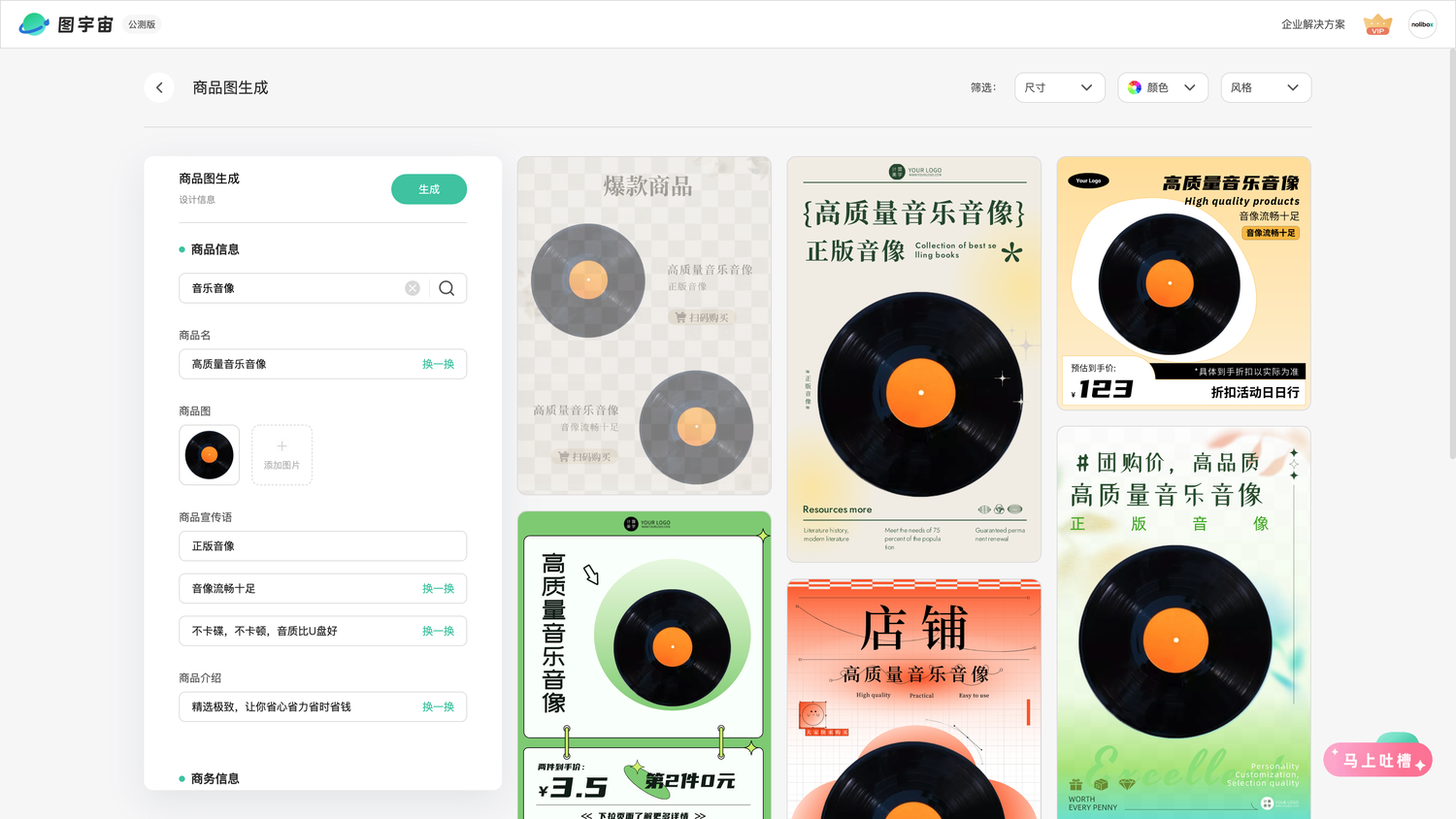Click the magnifier search icon
The image size is (1456, 819).
point(447,288)
